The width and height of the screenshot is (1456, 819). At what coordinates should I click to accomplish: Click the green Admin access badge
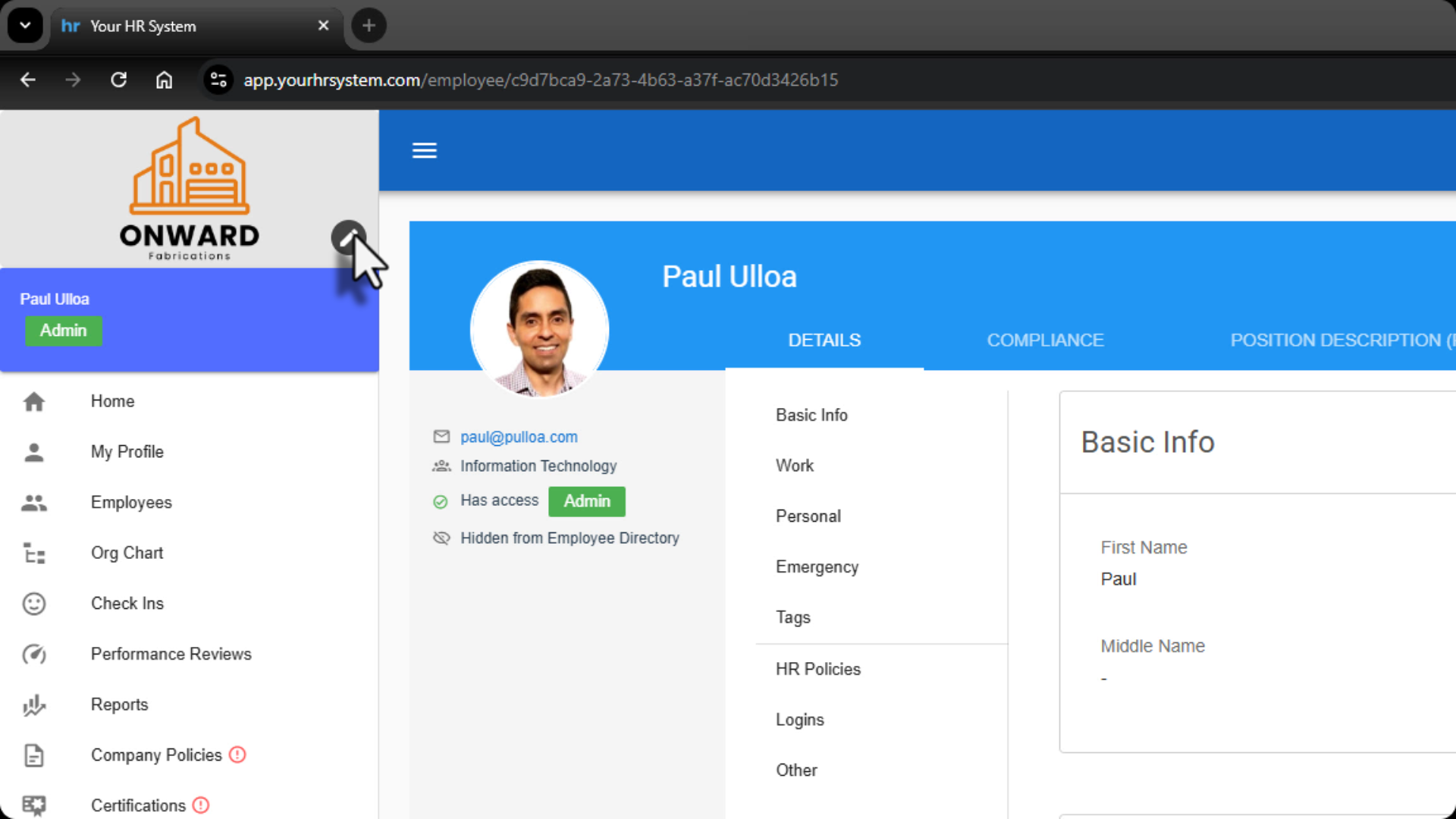586,501
